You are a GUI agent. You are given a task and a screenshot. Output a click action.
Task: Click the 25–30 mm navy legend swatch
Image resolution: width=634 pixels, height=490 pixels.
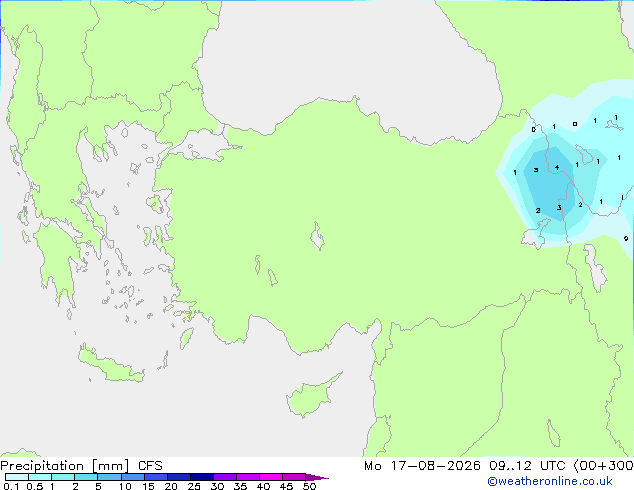tap(202, 477)
